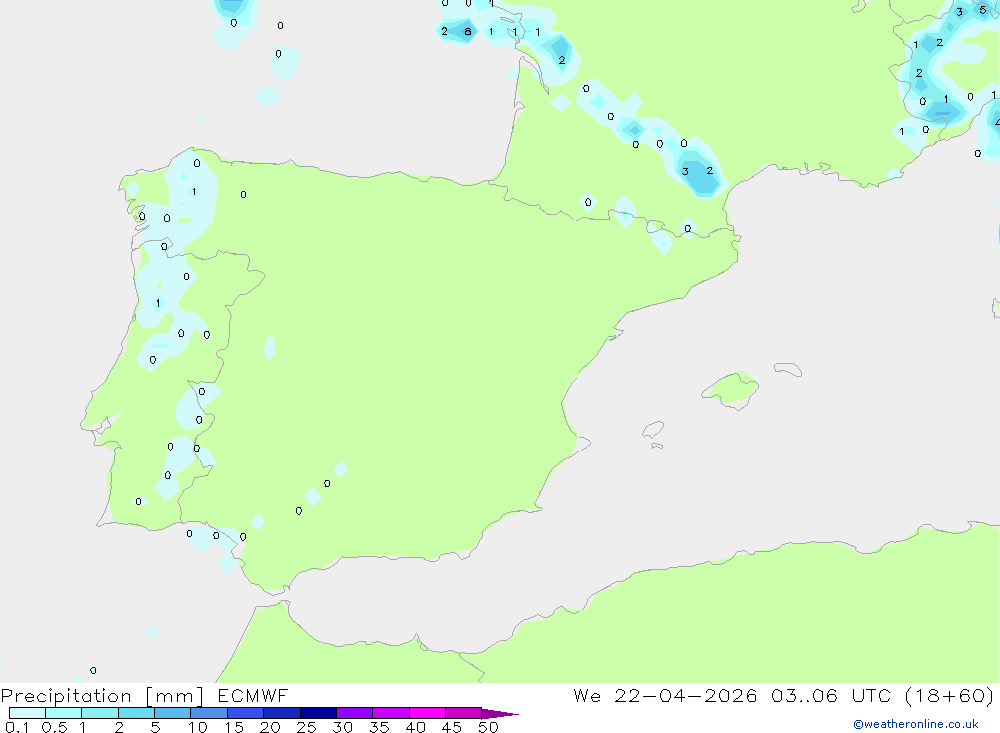The image size is (1000, 733).
Task: Pick the 1–2 mm legend swatch
Action: click(100, 713)
